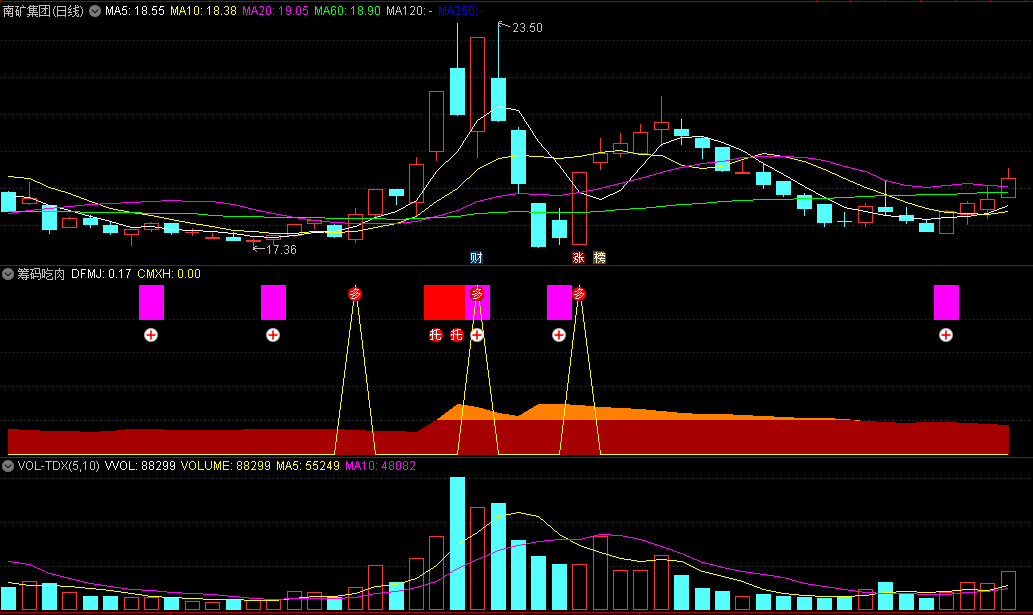This screenshot has height=615, width=1033.
Task: Select the MA10: 18.38 label
Action: 204,11
